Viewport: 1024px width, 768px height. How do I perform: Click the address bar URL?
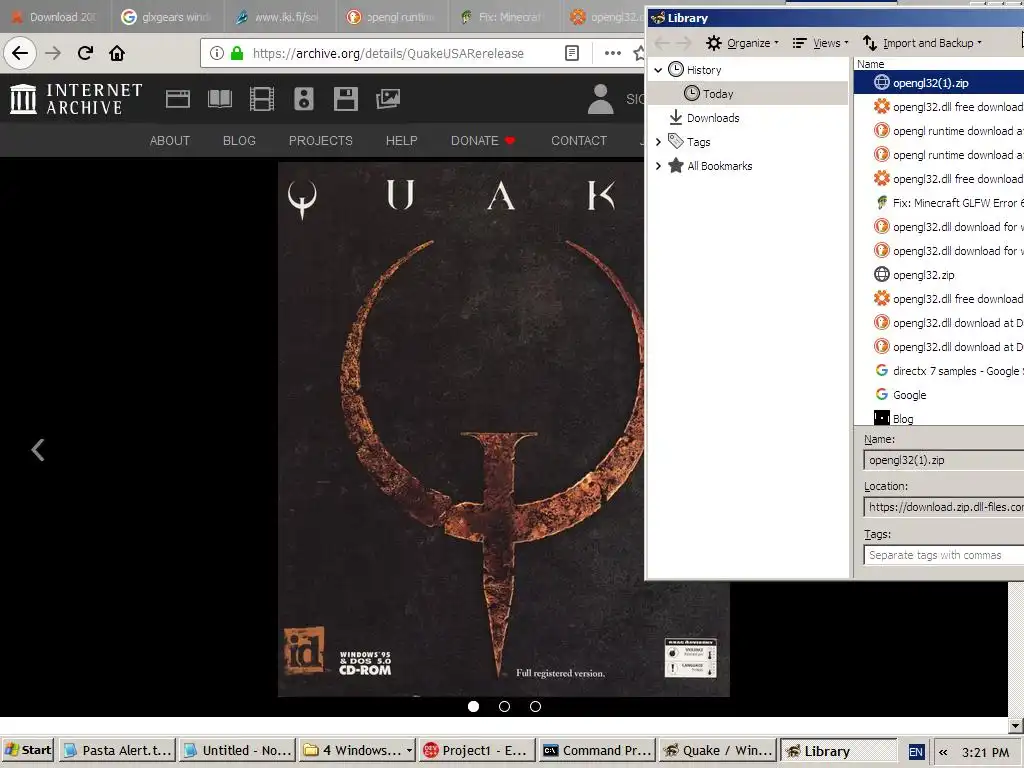(x=388, y=53)
